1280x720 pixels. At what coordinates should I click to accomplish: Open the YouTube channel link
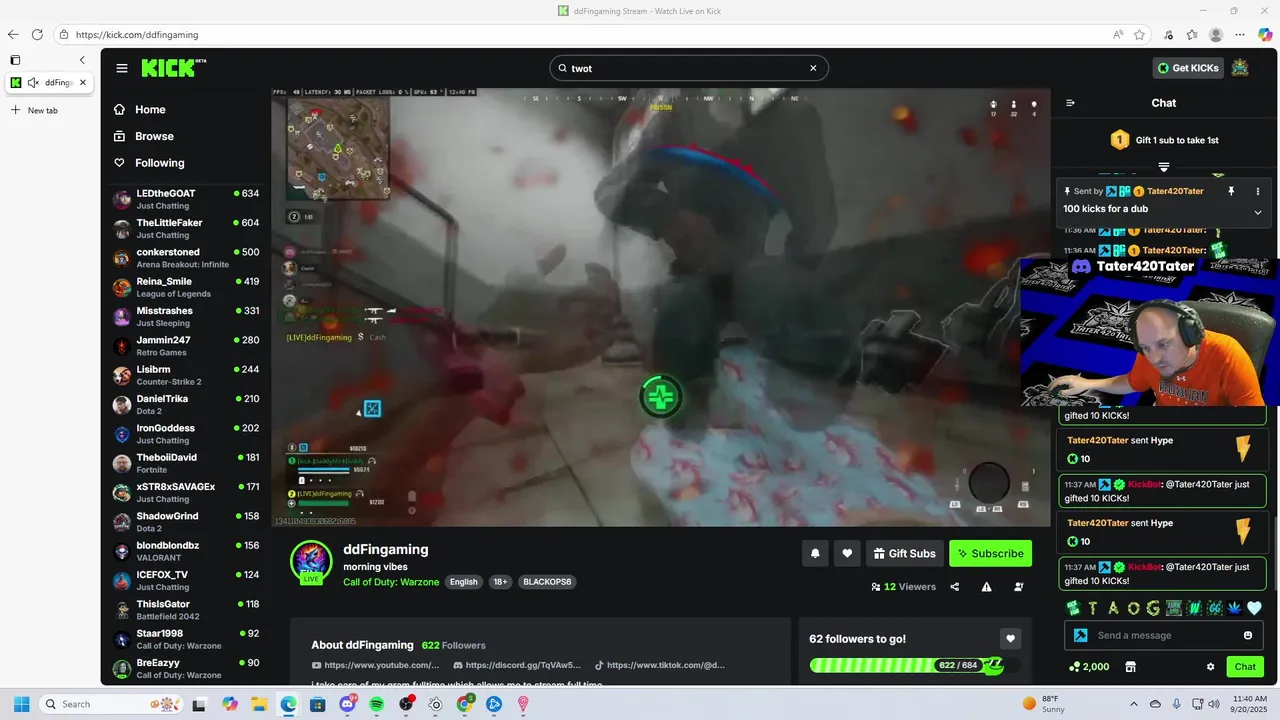coord(376,665)
